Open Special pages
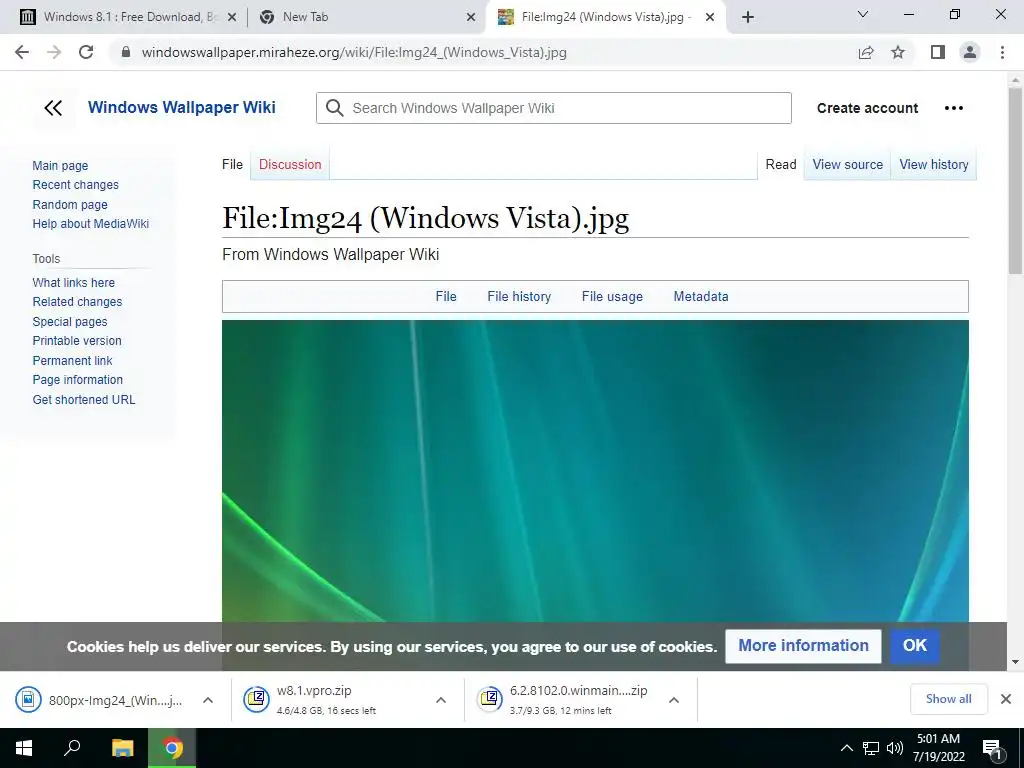The height and width of the screenshot is (768, 1024). (x=70, y=321)
